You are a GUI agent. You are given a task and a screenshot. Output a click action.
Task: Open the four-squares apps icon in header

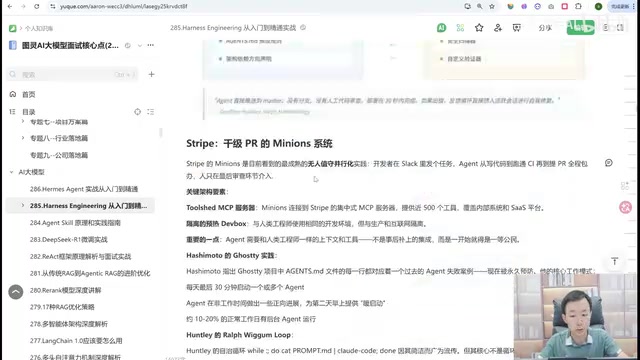pos(460,28)
